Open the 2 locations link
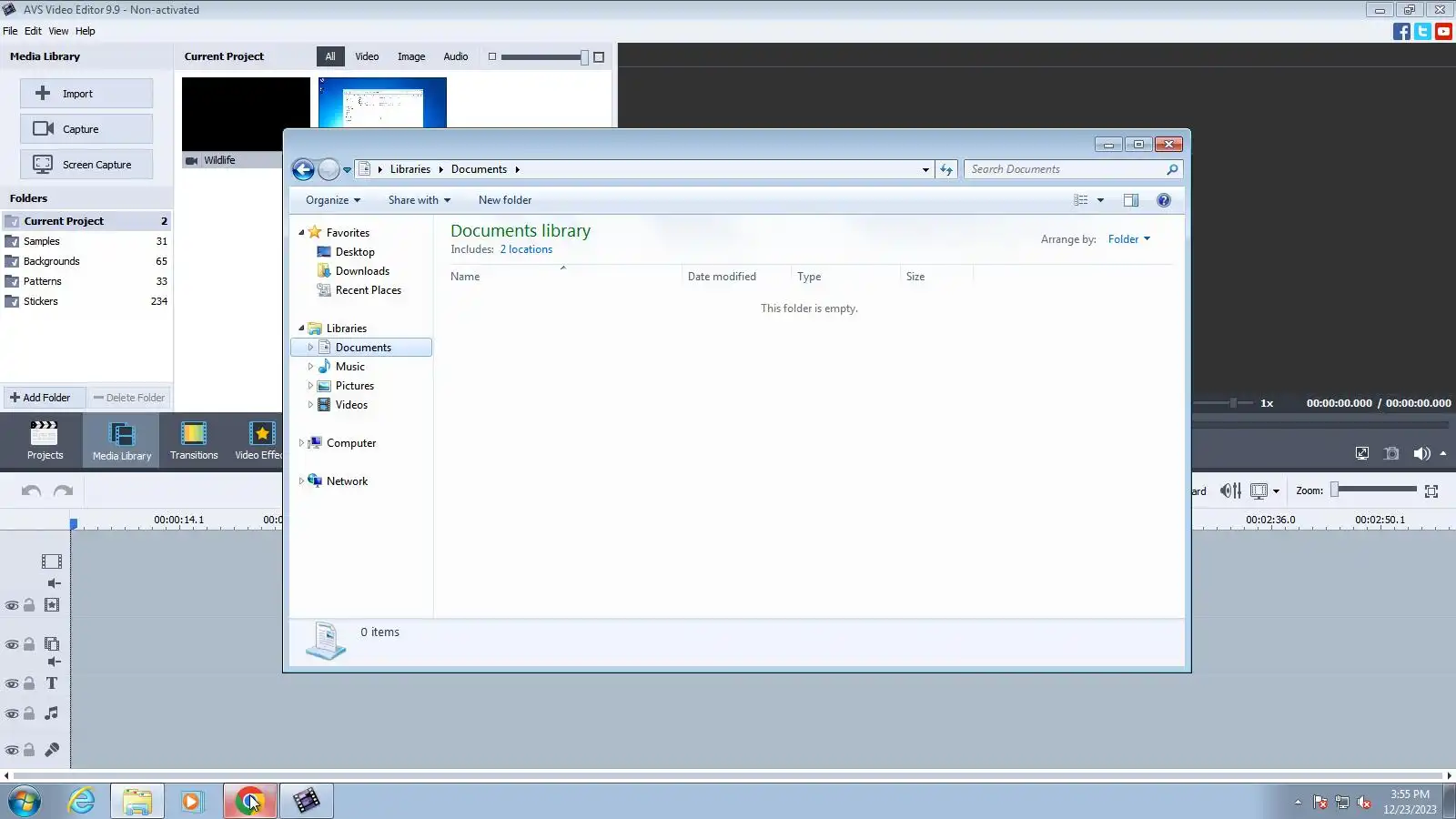Screen dimensions: 1456x819 pyautogui.click(x=526, y=249)
